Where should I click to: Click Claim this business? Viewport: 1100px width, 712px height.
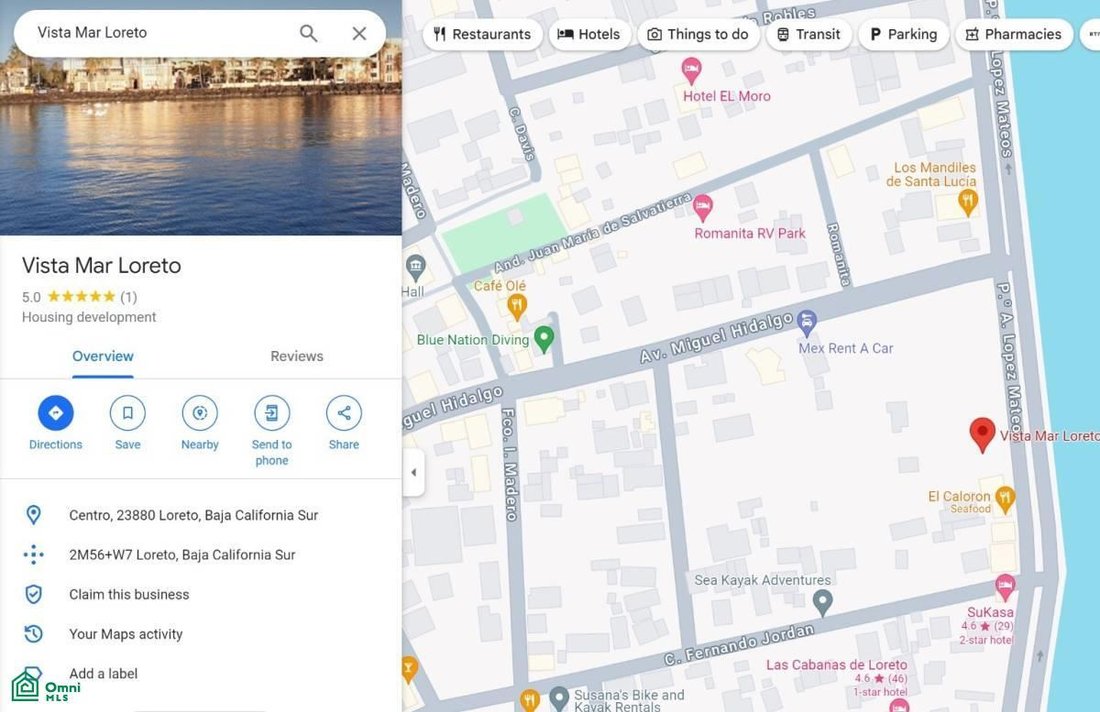[129, 595]
